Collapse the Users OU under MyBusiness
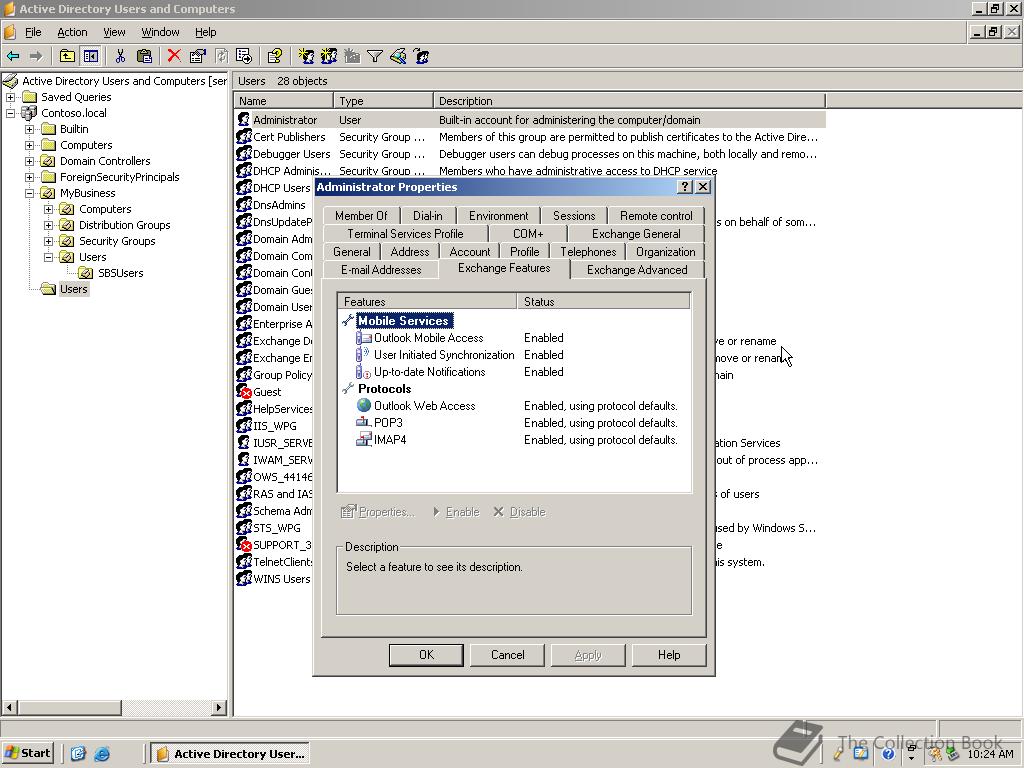 point(48,257)
